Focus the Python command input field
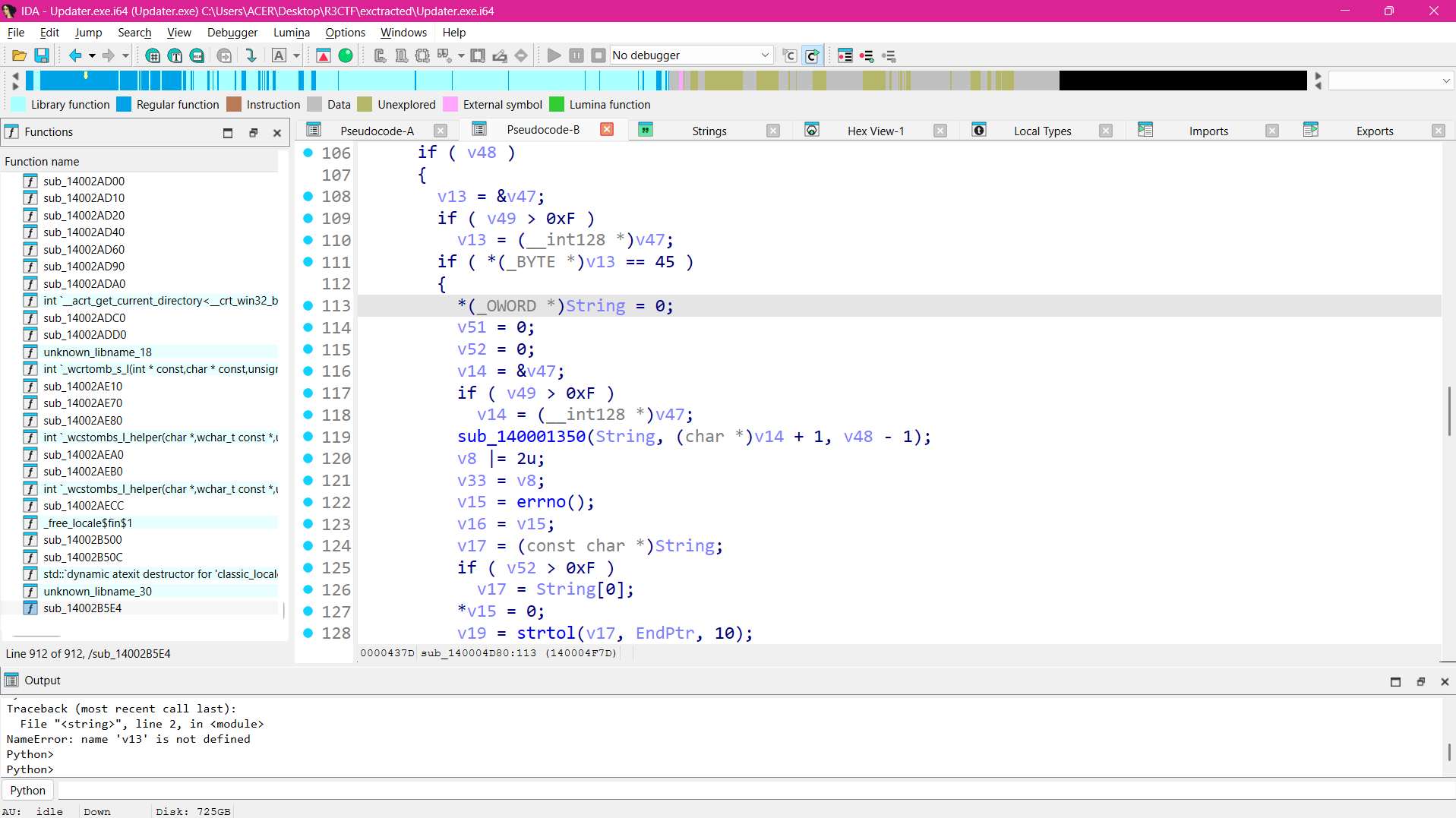The width and height of the screenshot is (1456, 818). [756, 790]
